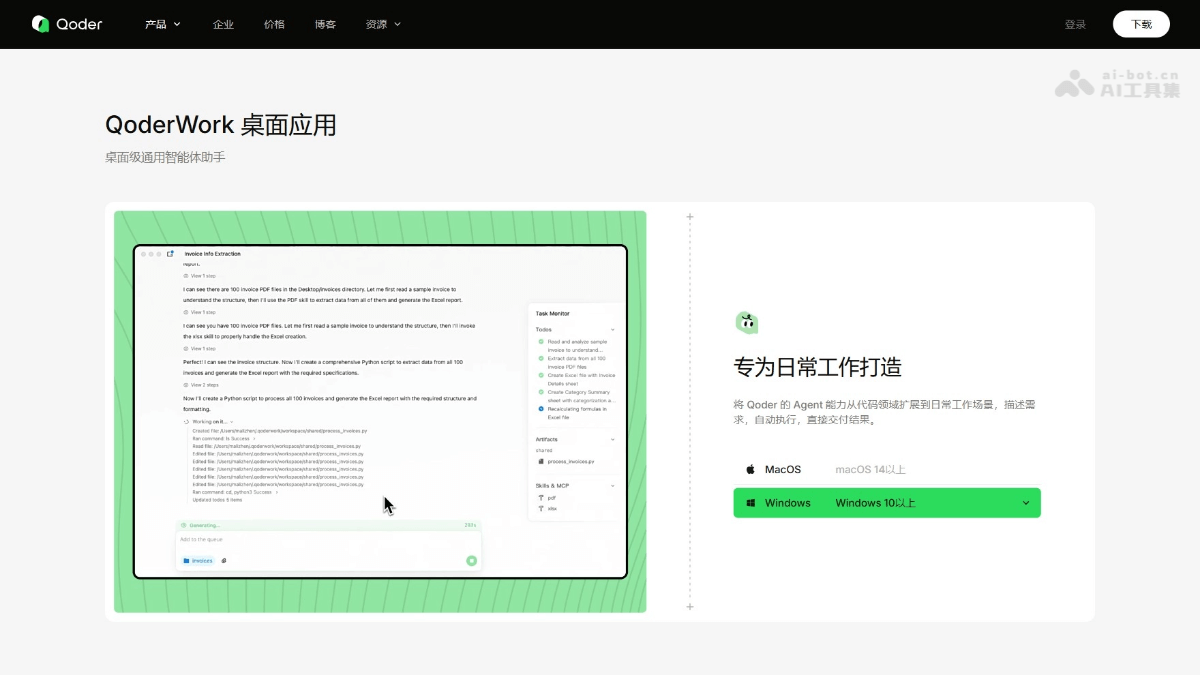Click the 'Add to the queue' input field
Viewport: 1200px width, 675px height.
pyautogui.click(x=300, y=539)
